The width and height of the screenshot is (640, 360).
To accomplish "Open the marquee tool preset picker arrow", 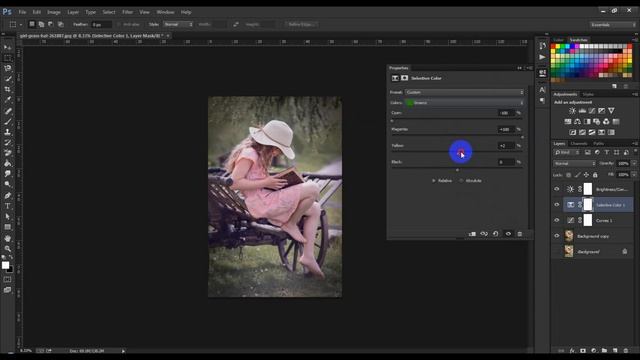I will (21, 24).
